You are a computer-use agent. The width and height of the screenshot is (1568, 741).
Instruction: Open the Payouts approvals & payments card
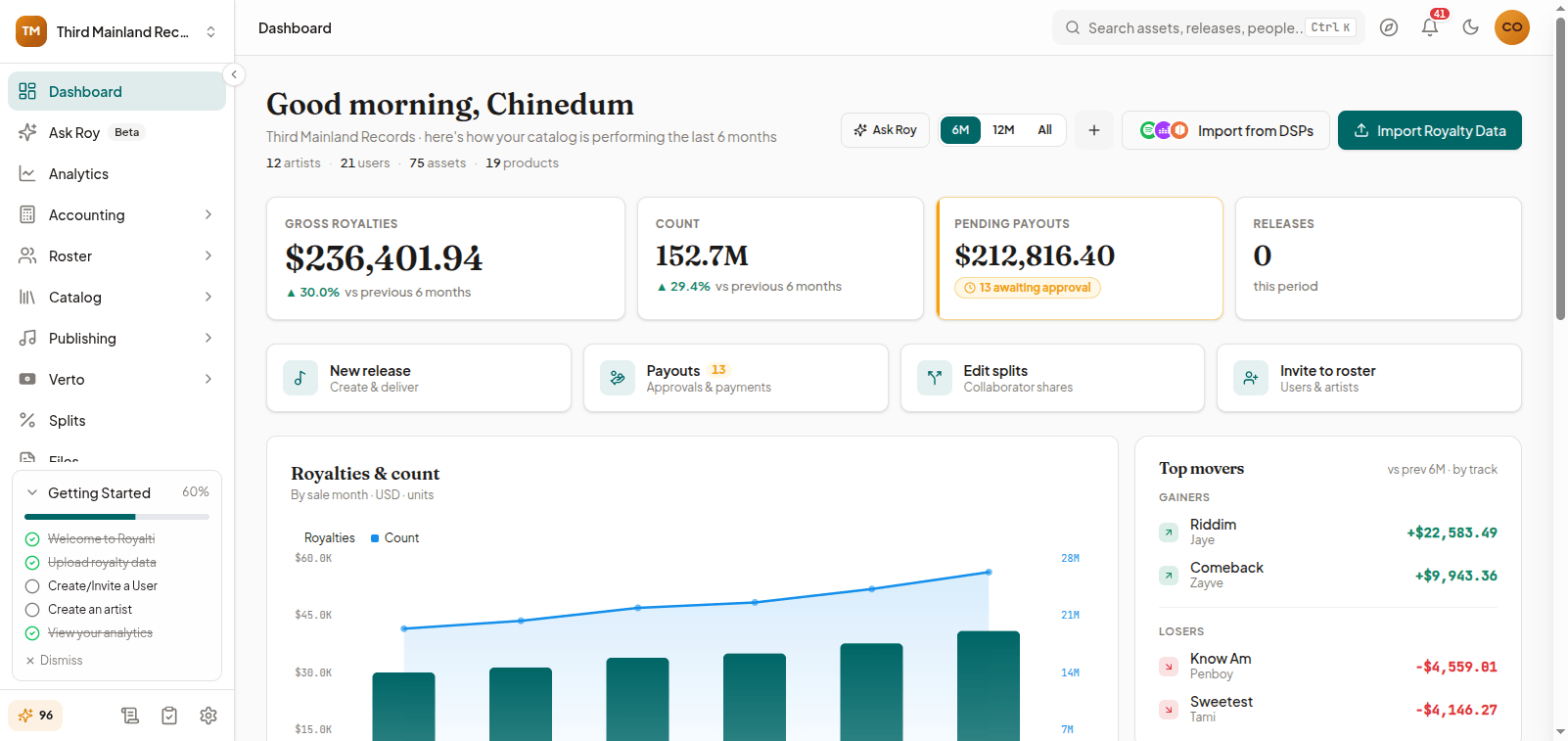(x=736, y=378)
